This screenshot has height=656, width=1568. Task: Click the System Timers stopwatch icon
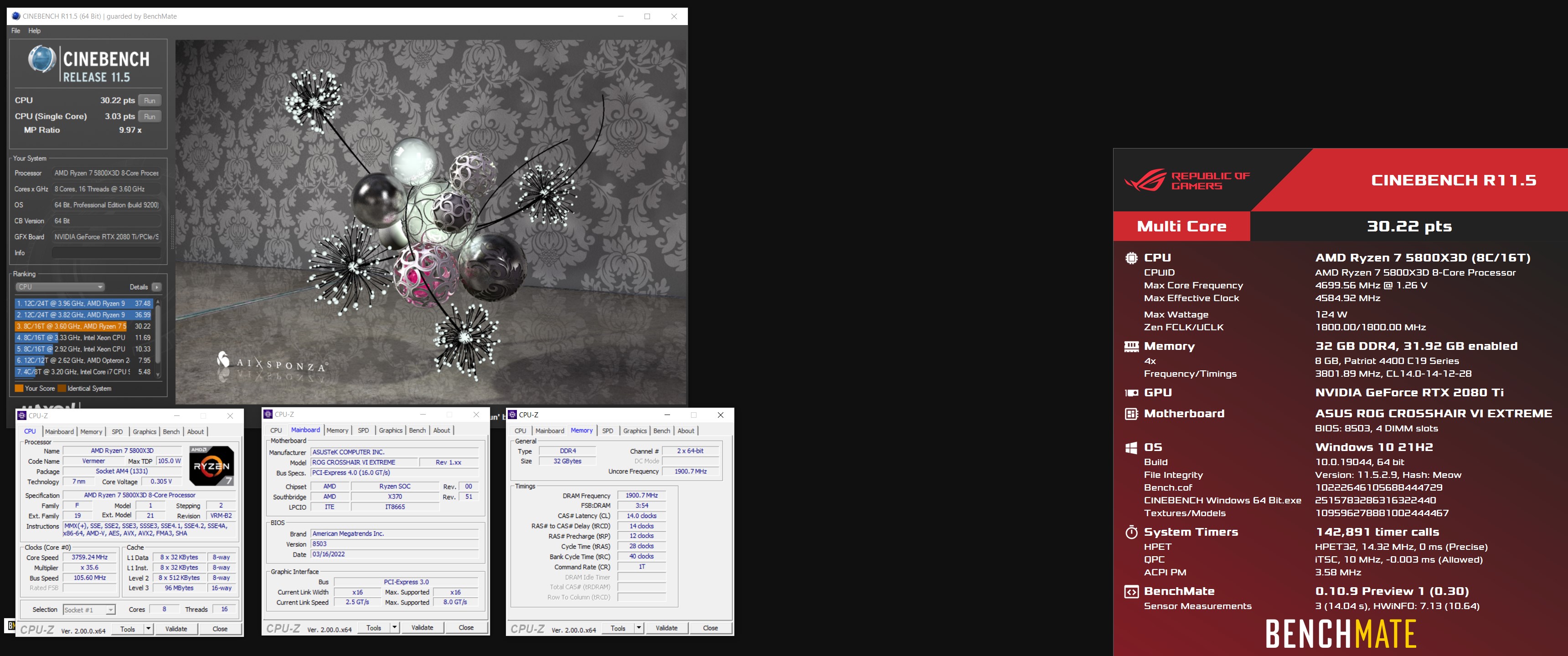(1132, 533)
